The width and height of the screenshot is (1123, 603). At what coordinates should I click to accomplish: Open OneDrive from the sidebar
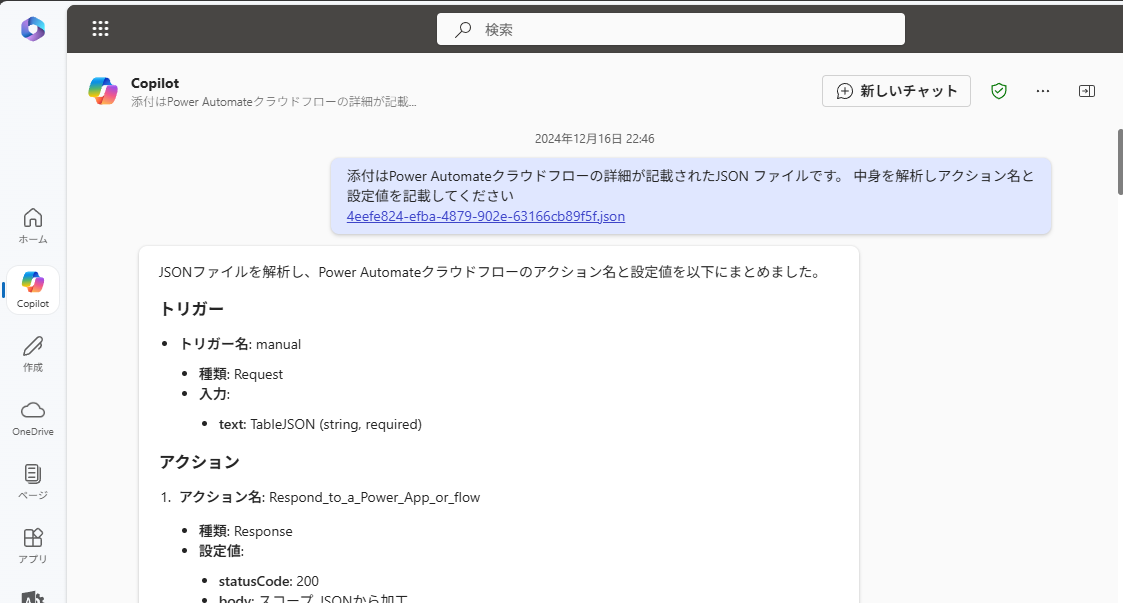(x=33, y=418)
